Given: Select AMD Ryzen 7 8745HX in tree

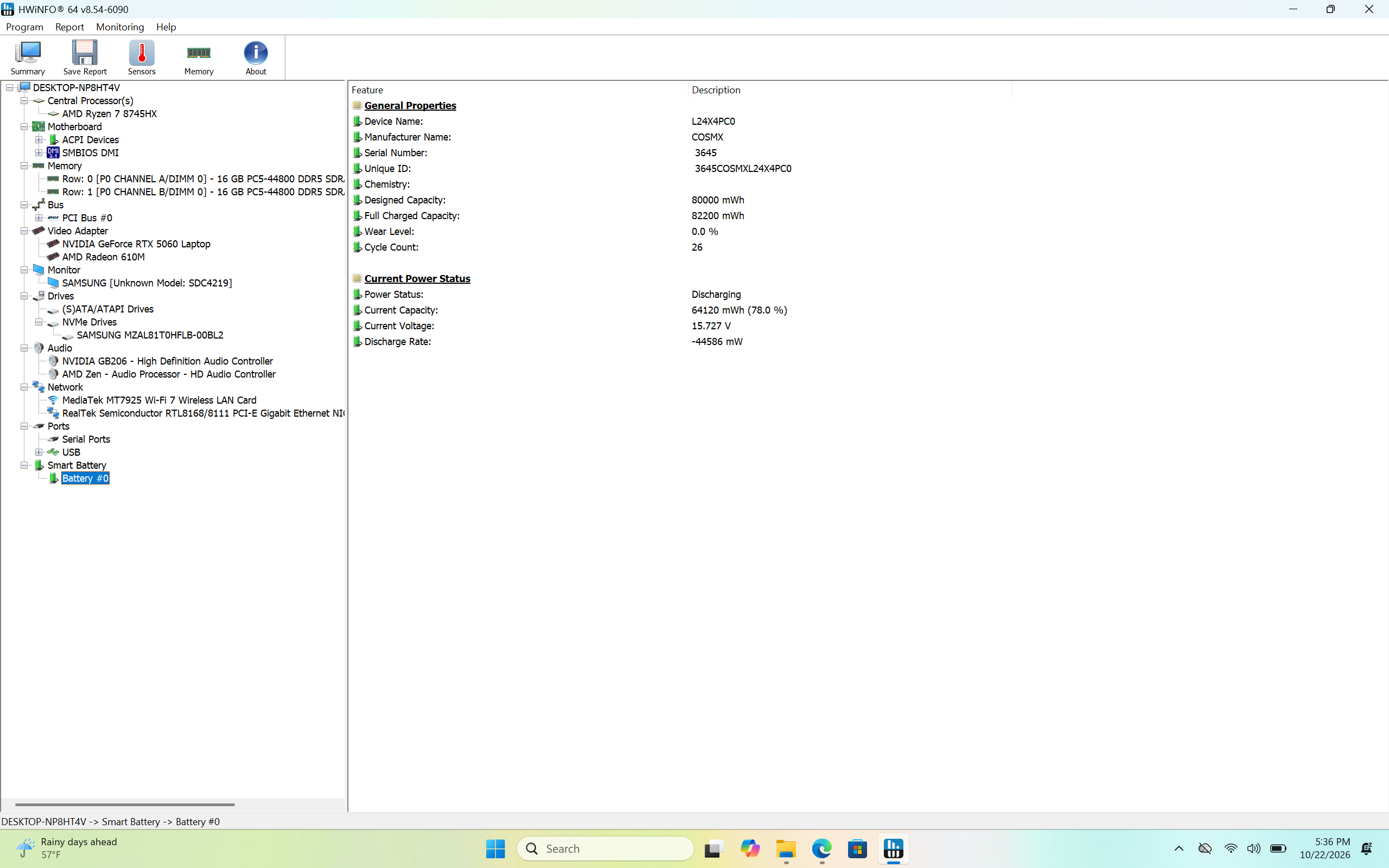Looking at the screenshot, I should point(109,114).
